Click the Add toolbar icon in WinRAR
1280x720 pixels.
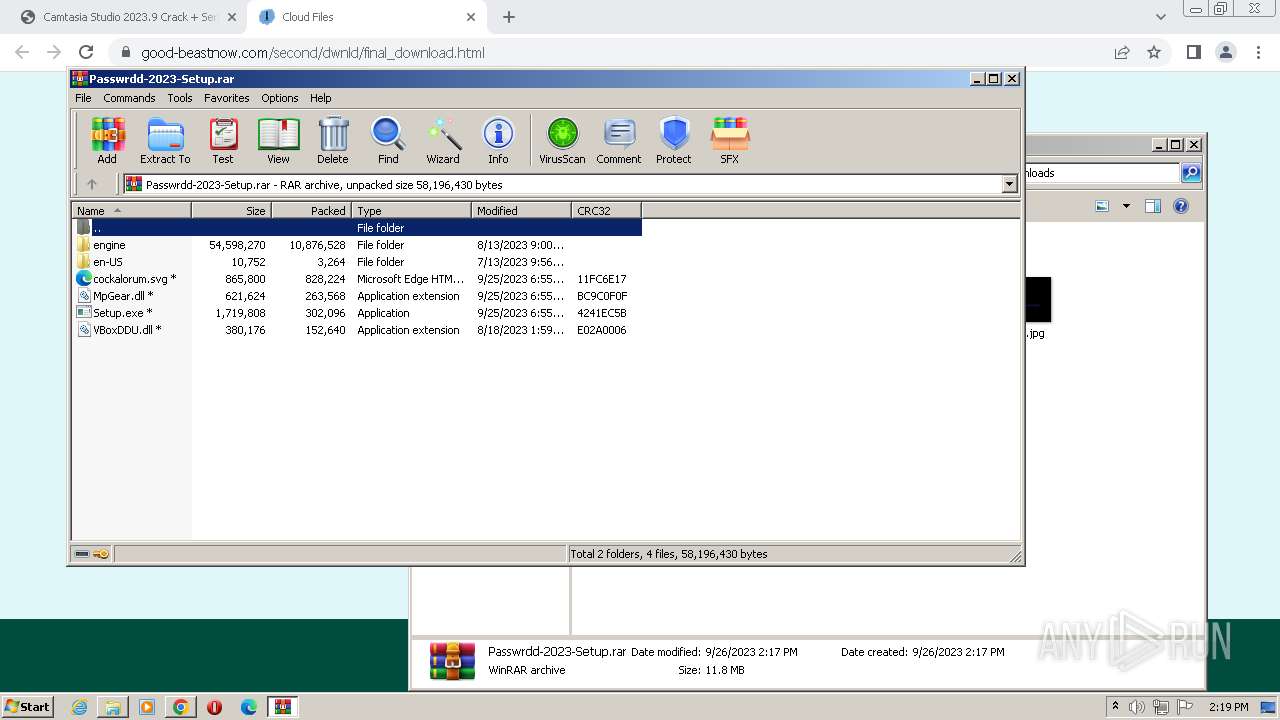tap(107, 140)
